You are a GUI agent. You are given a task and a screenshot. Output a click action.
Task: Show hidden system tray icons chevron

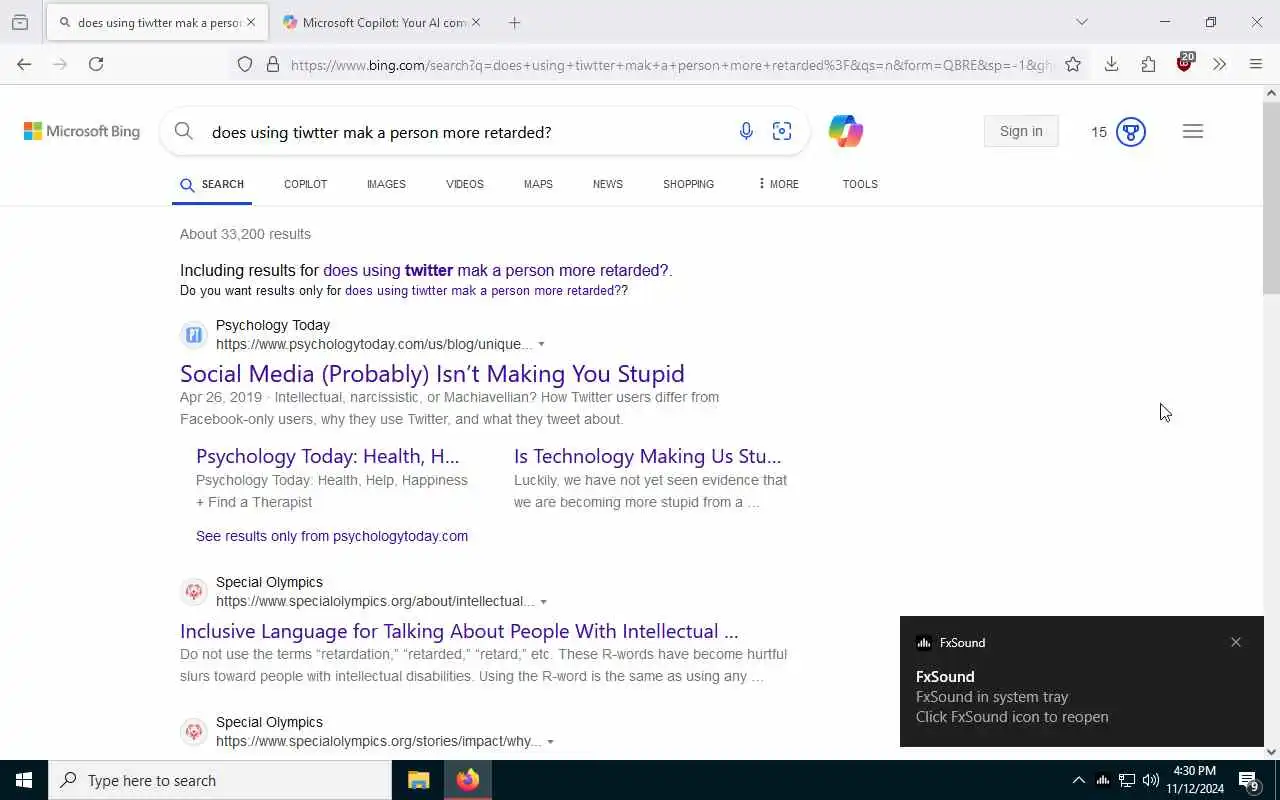(x=1078, y=780)
